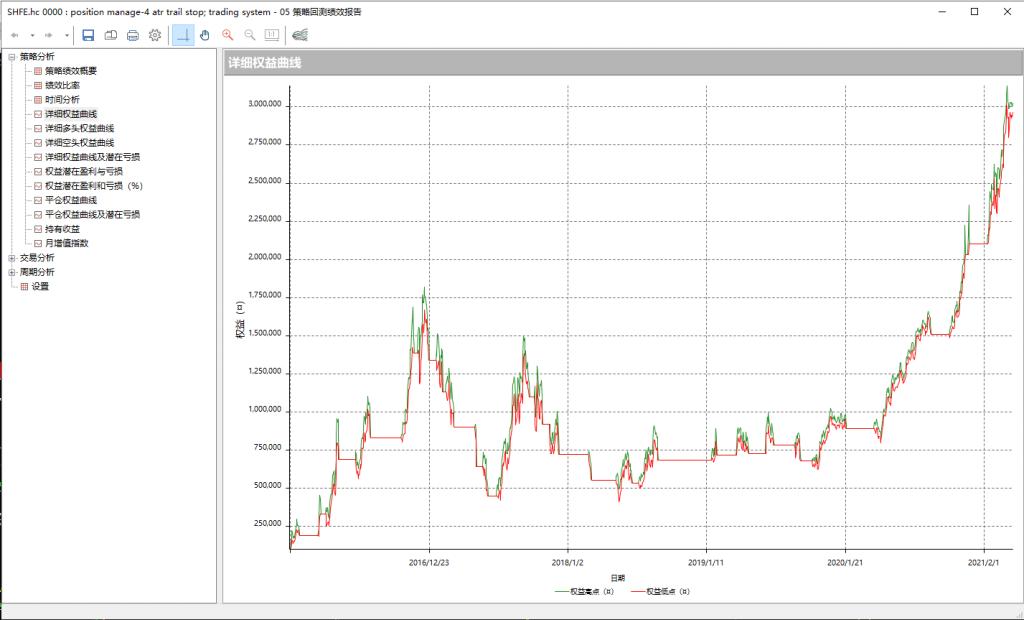Click the vertical 权益 y-axis title
The image size is (1024, 620).
pos(241,321)
